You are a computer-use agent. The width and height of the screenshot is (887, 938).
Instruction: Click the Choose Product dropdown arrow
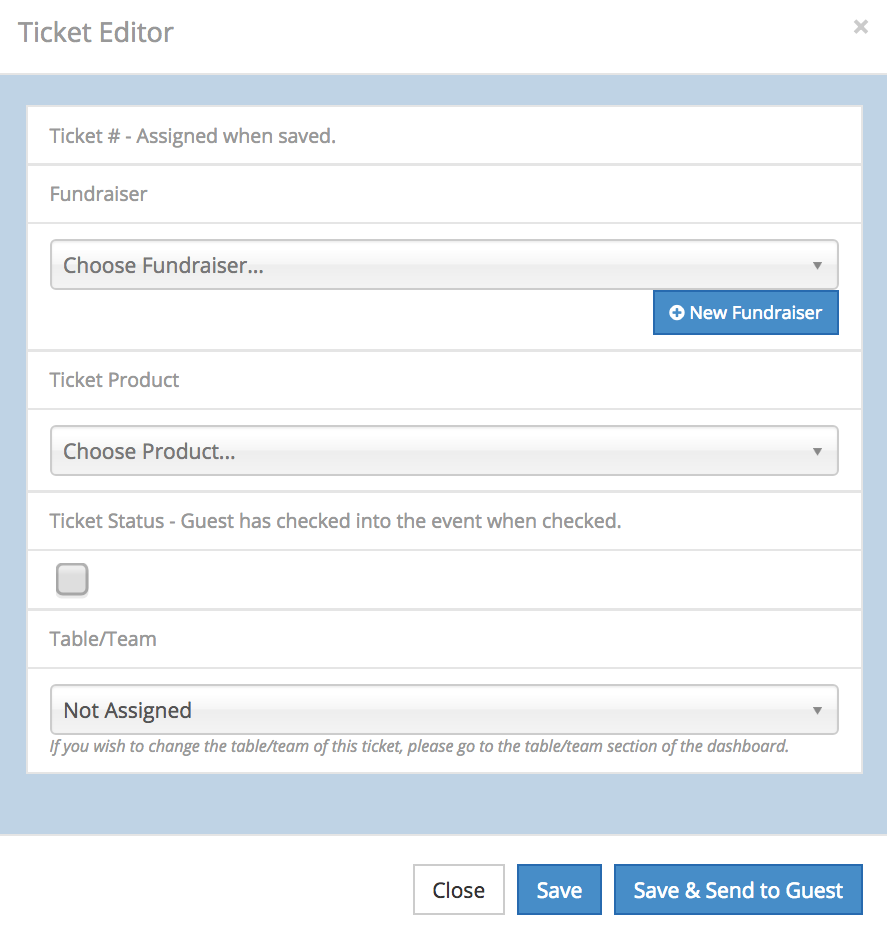(817, 452)
